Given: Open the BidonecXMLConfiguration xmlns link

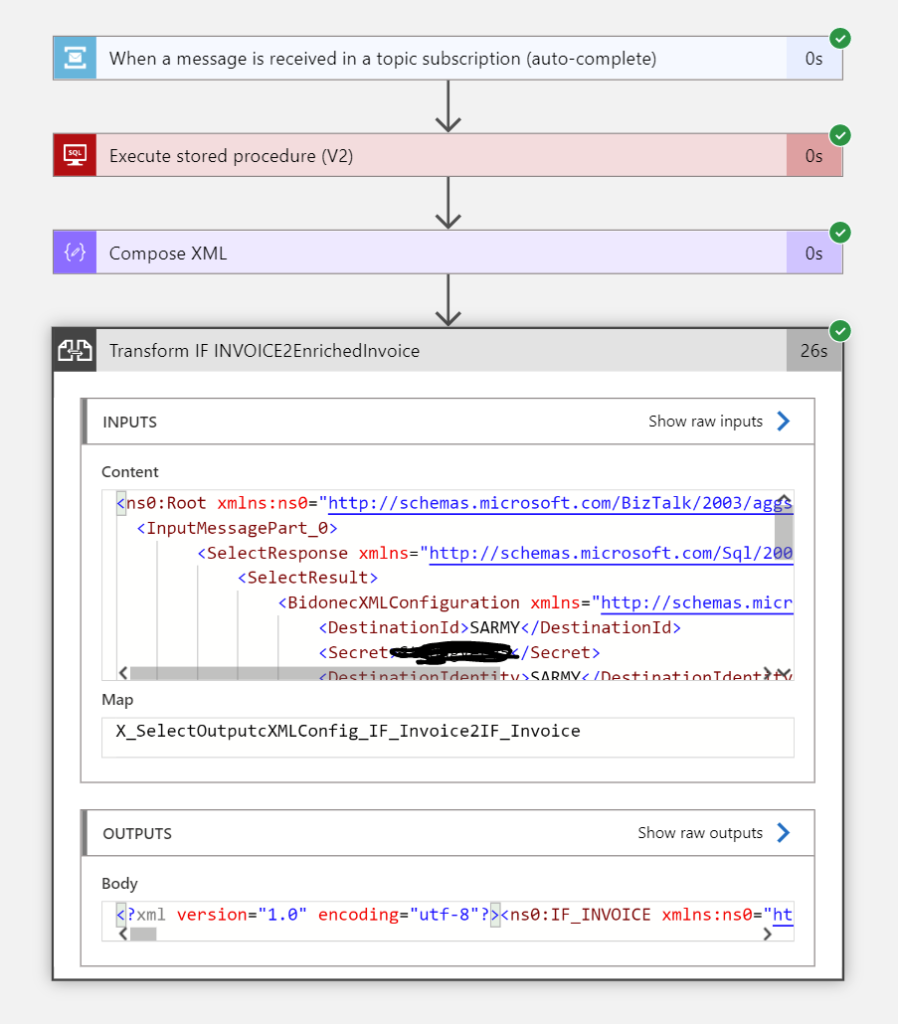Looking at the screenshot, I should click(696, 603).
